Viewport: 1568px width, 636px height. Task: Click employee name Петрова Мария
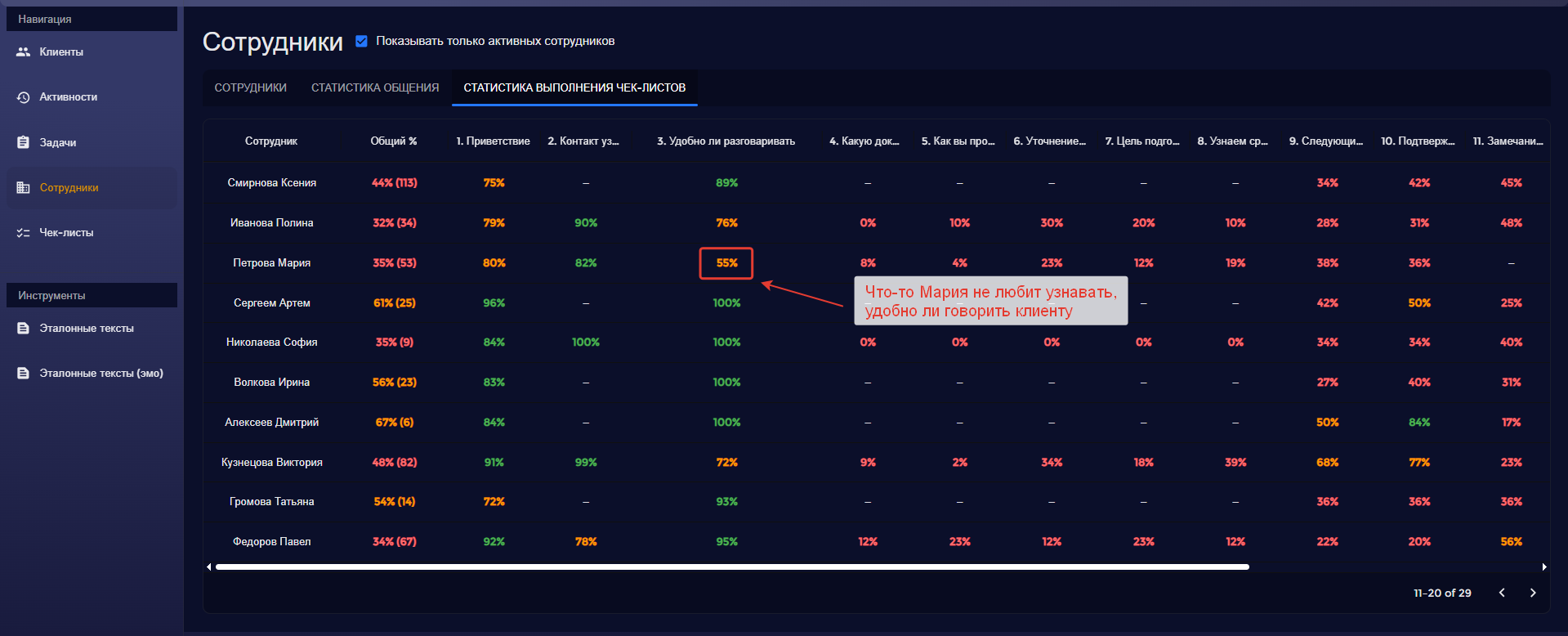click(271, 263)
